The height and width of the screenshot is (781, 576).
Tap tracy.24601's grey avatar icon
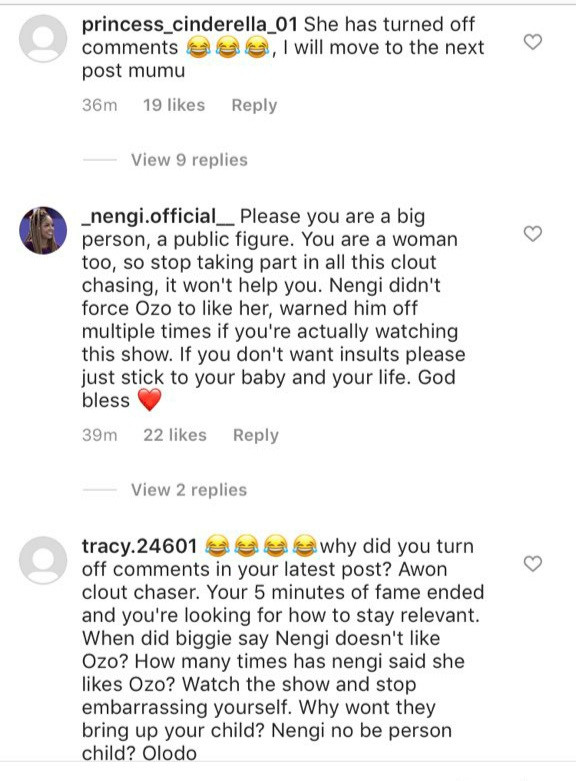click(x=43, y=560)
